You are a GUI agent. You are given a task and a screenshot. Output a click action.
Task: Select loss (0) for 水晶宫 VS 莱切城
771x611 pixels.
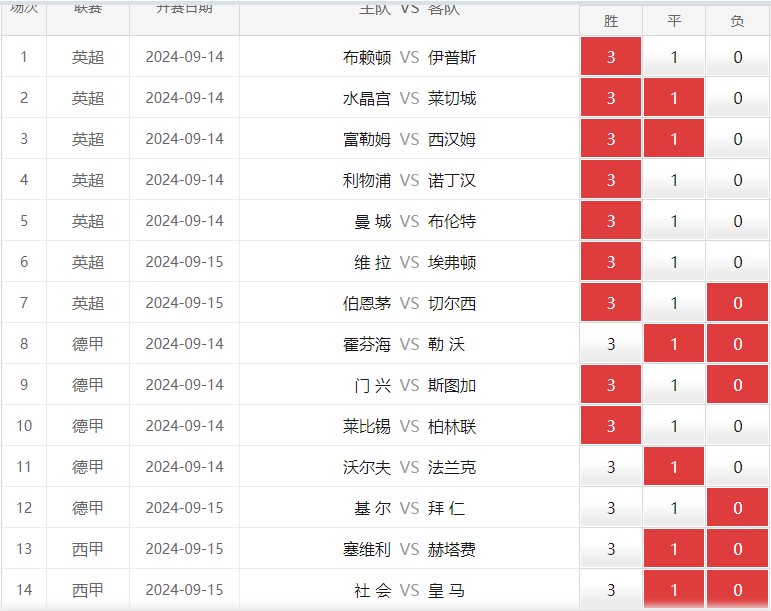pos(738,97)
